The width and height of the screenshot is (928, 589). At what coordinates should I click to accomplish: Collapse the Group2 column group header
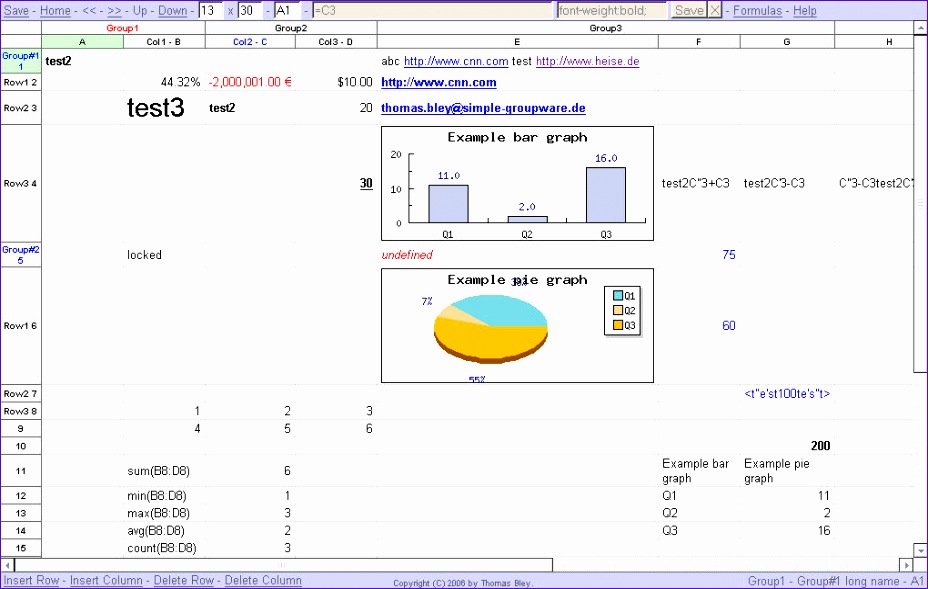pos(290,28)
